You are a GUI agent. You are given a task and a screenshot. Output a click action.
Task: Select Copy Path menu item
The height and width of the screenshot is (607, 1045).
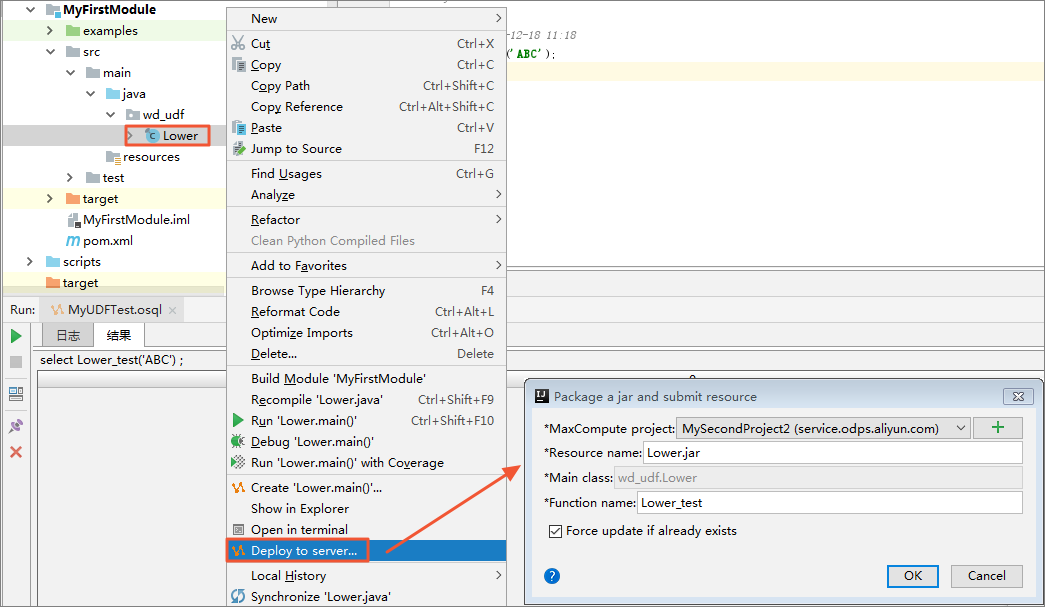point(367,86)
